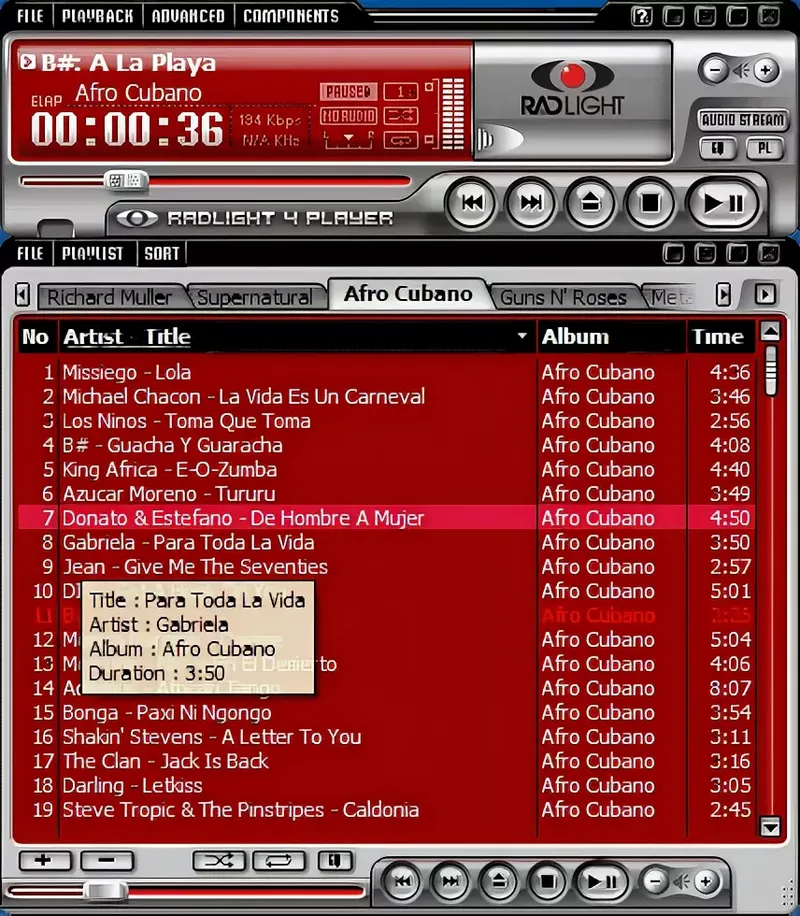Open the COMPONENTS menu
800x916 pixels.
291,16
